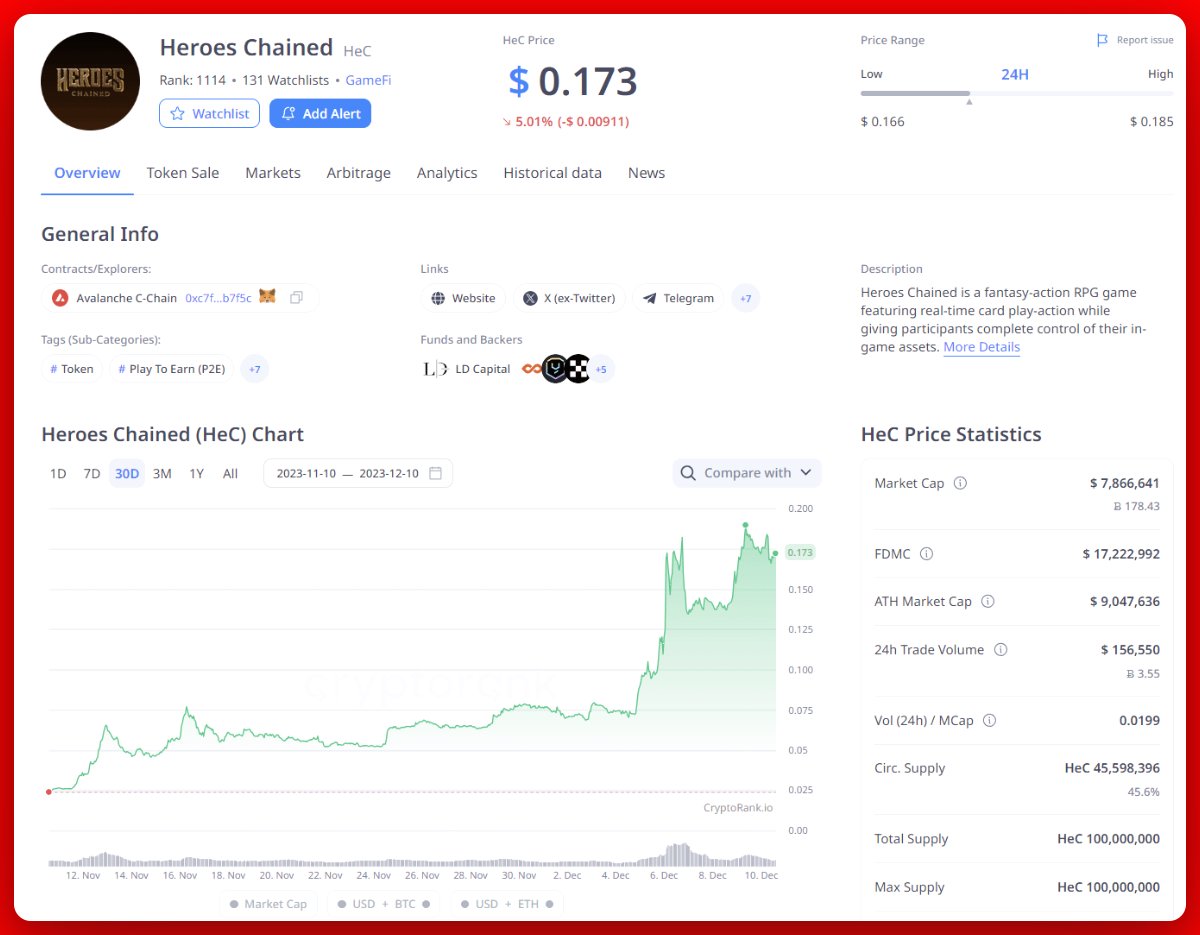The height and width of the screenshot is (935, 1200).
Task: Click the LD Capital logo icon
Action: coord(435,369)
